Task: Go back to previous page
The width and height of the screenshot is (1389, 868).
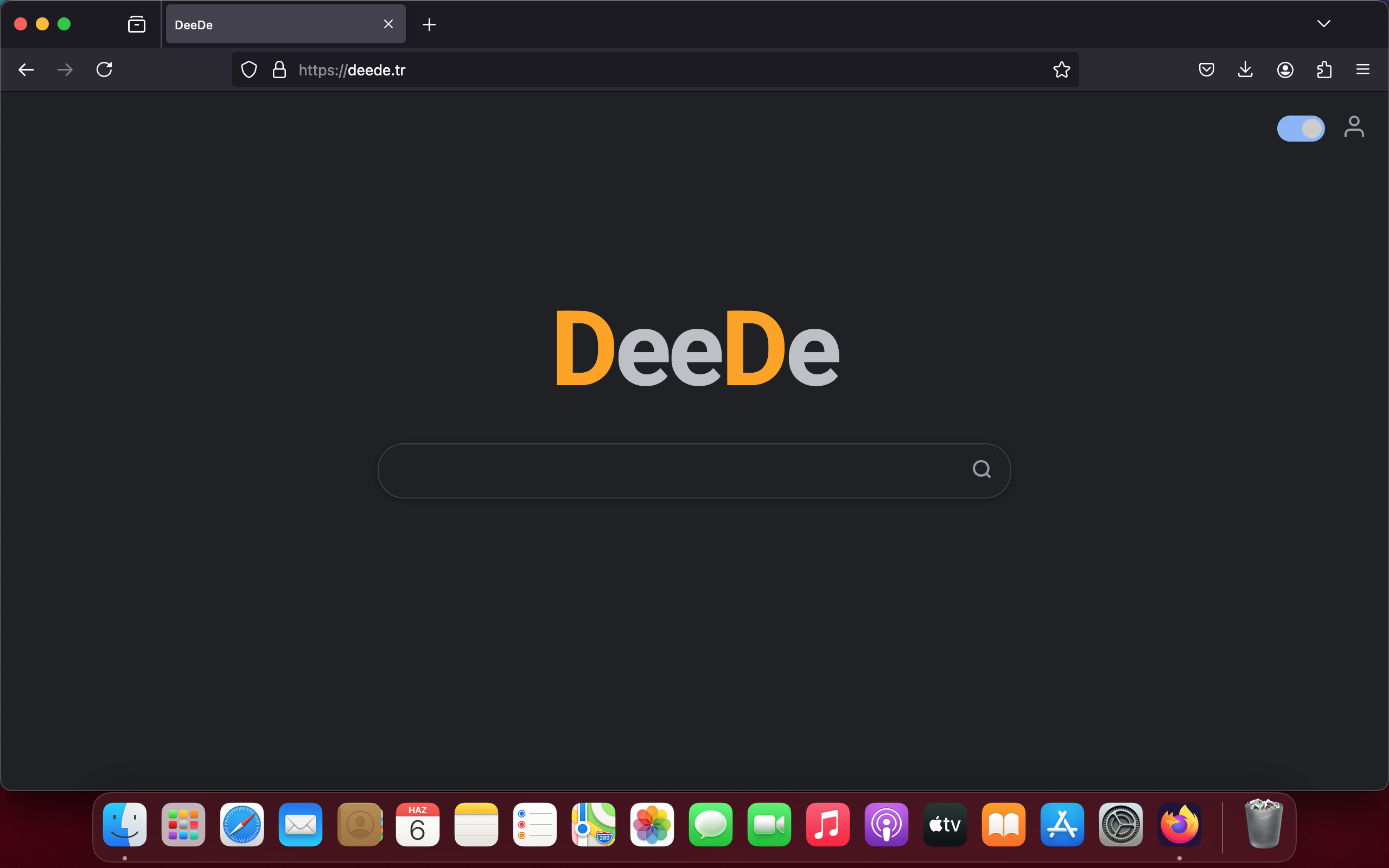Action: click(26, 70)
